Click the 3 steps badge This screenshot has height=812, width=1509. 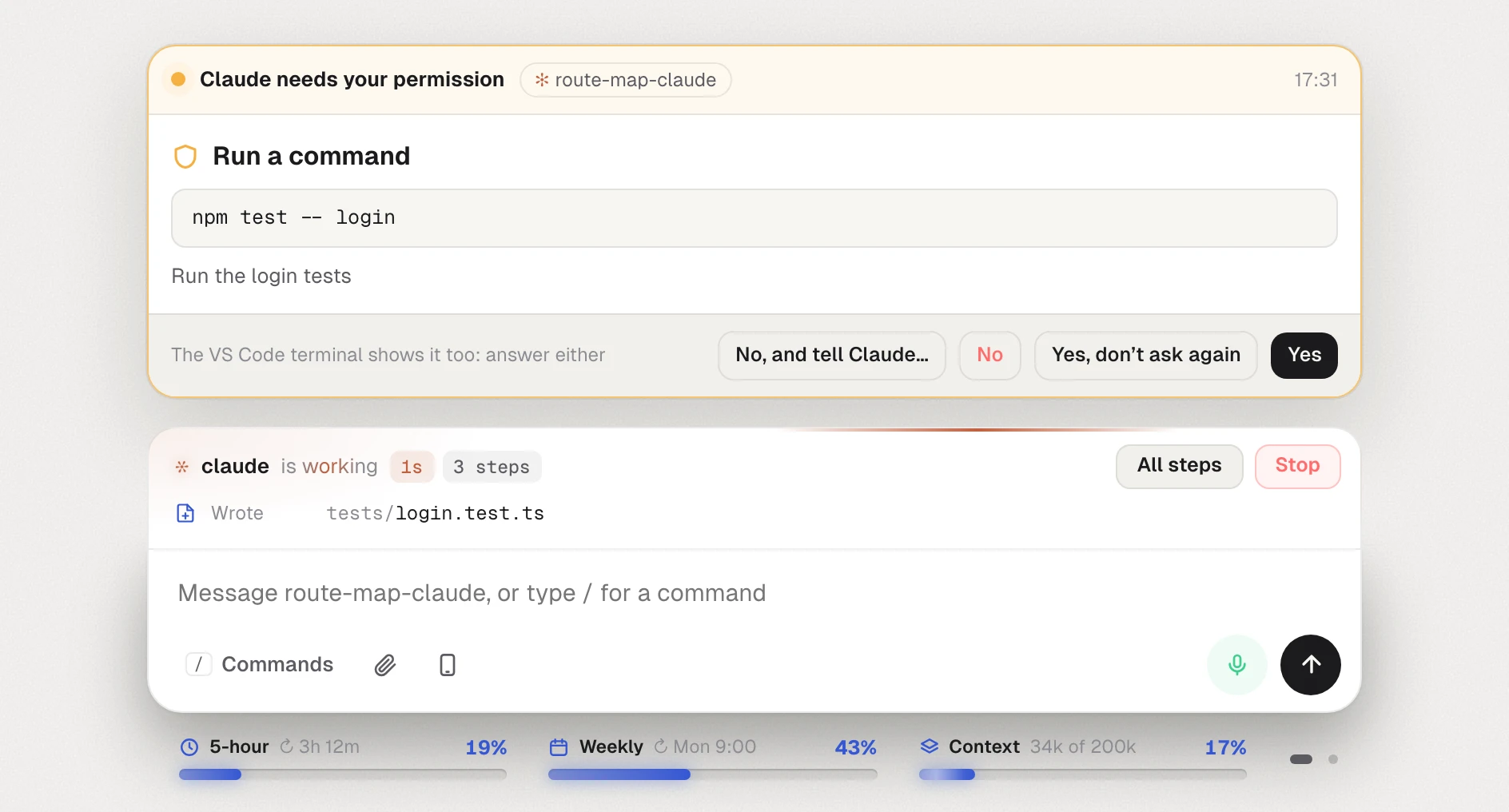(492, 467)
